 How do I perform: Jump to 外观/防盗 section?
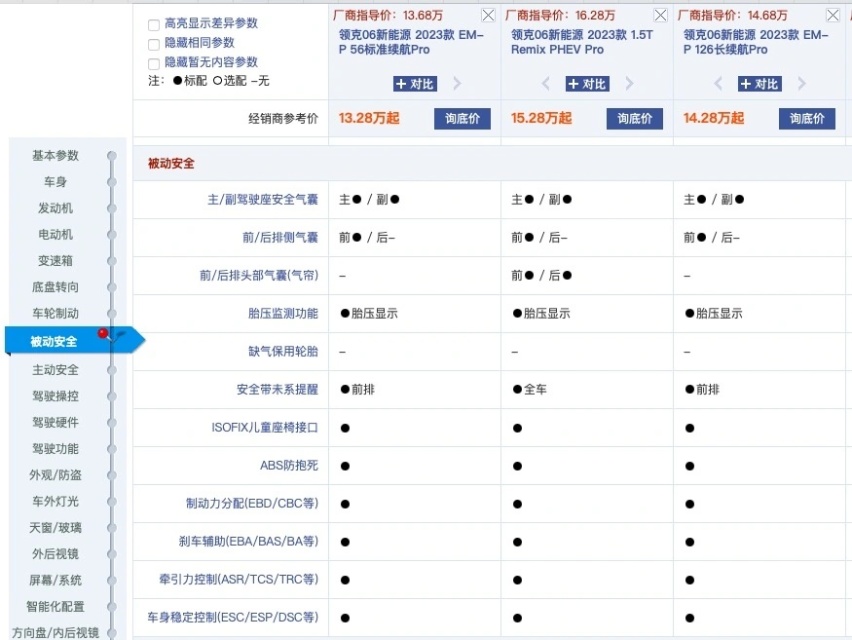point(55,475)
